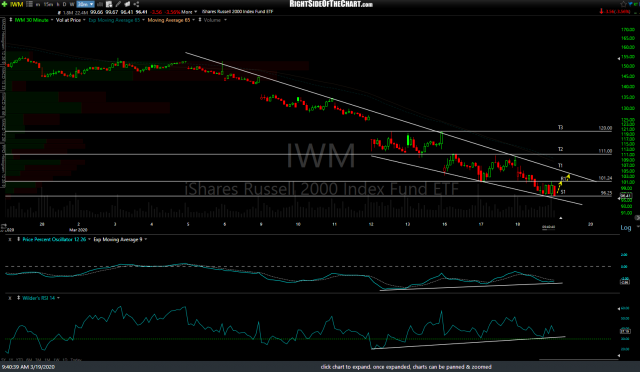The image size is (640, 372).
Task: Click the 120.00 T3 price level label
Action: [605, 128]
